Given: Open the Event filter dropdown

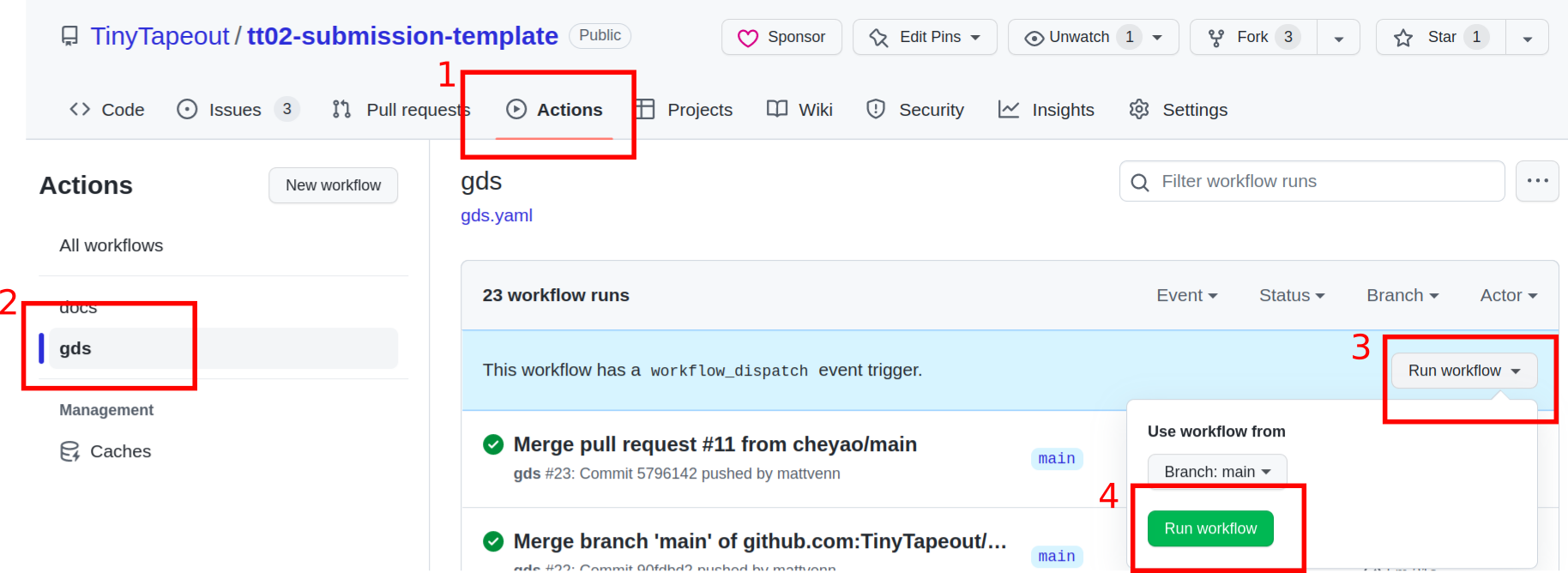Looking at the screenshot, I should click(1187, 295).
